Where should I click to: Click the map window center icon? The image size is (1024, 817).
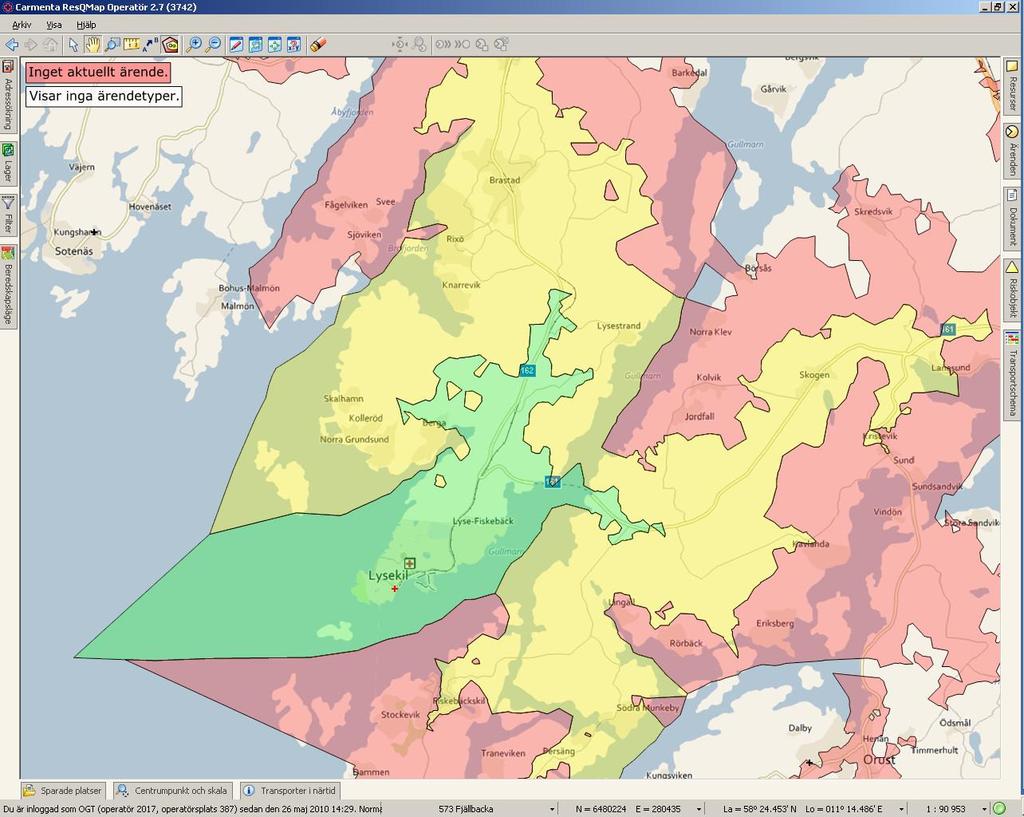pyautogui.click(x=275, y=44)
